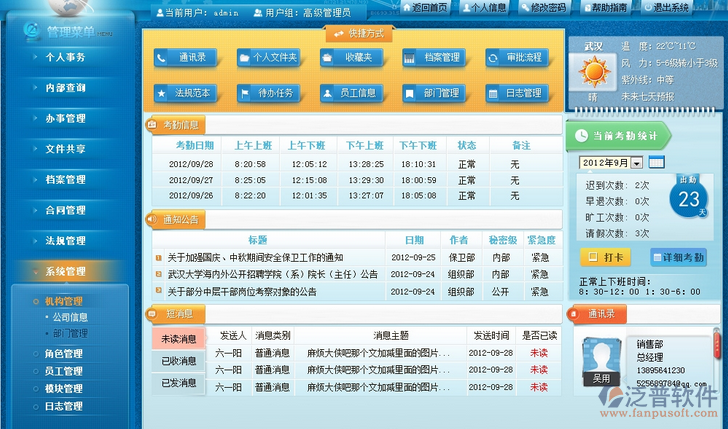Open the 档案管理 archive management shortcut

pos(433,58)
